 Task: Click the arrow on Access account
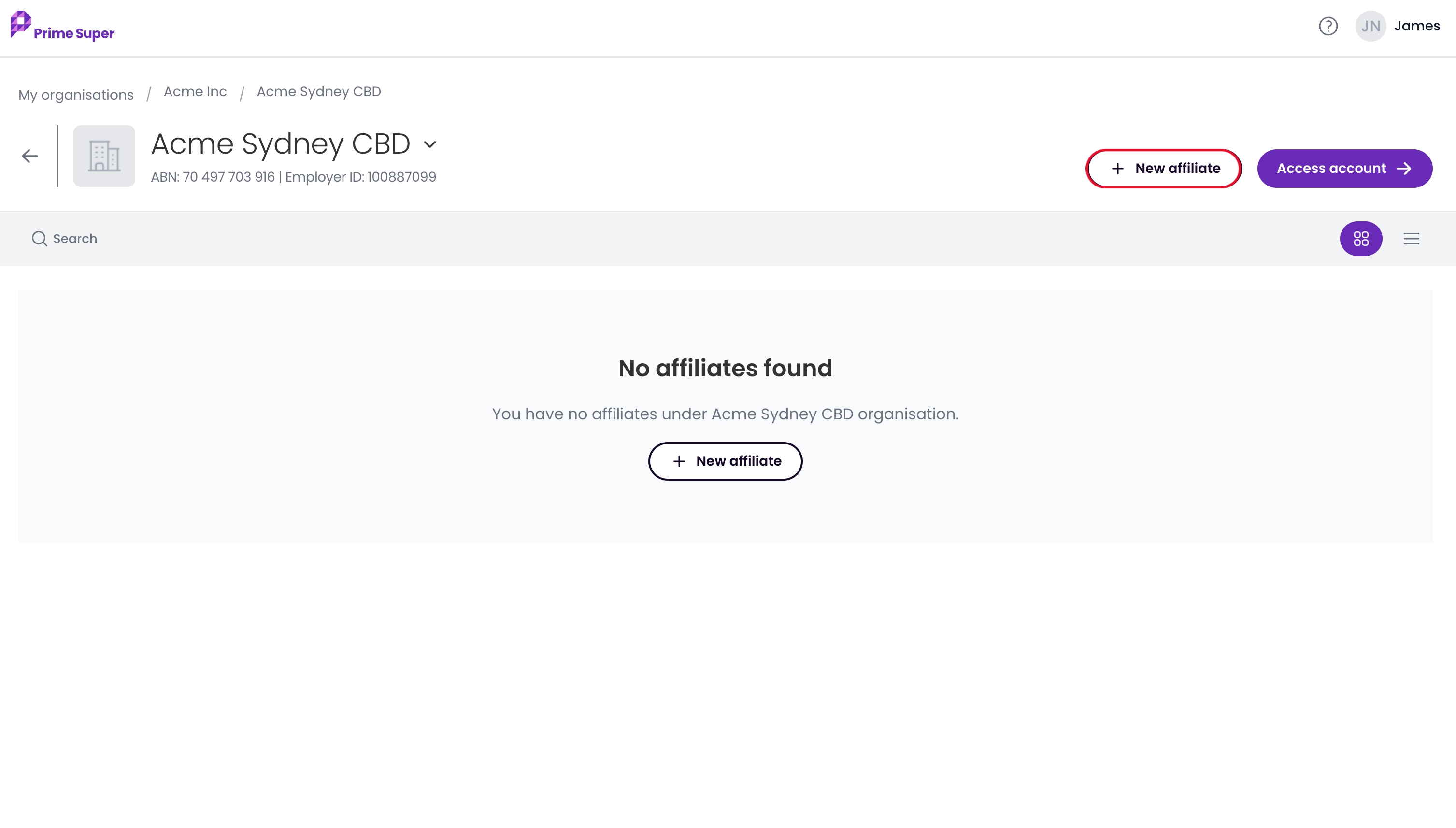[x=1404, y=169]
